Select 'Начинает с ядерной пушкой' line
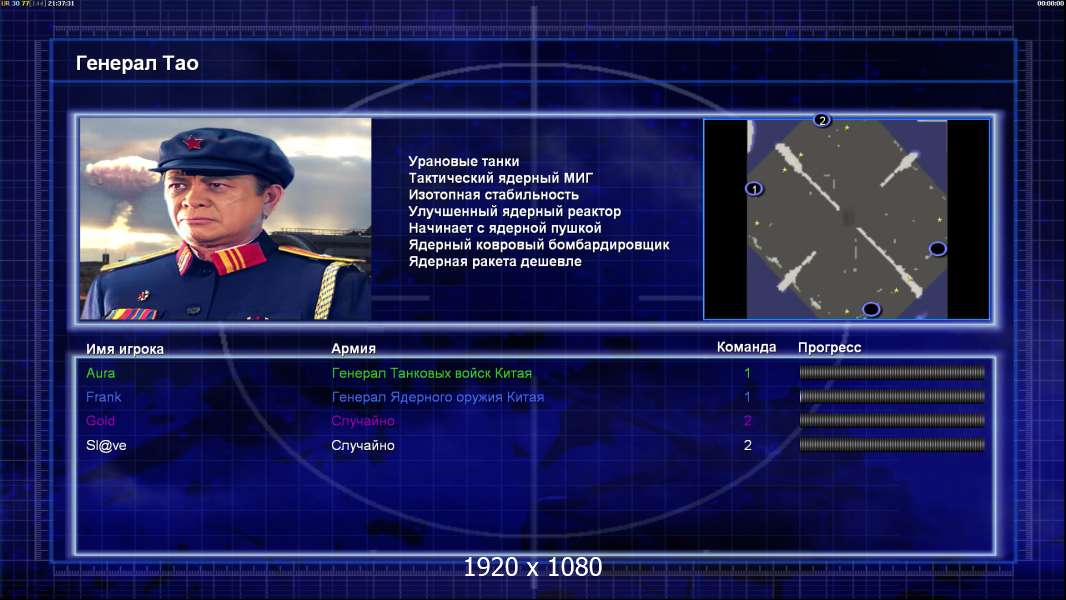Viewport: 1066px width, 600px height. [x=505, y=228]
